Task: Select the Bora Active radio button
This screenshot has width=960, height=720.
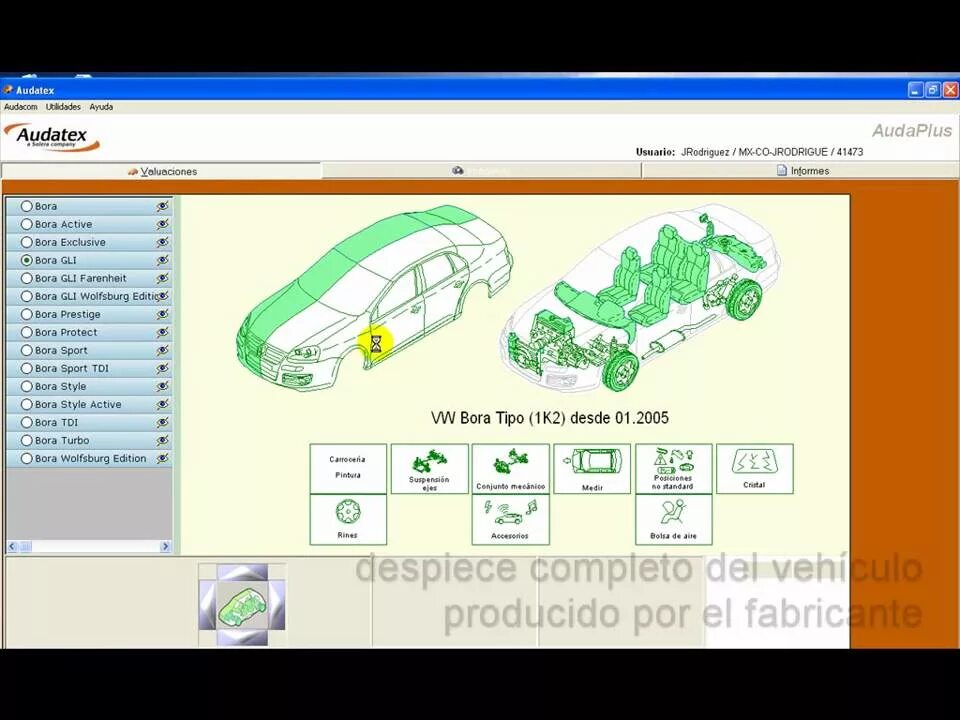Action: (x=26, y=224)
